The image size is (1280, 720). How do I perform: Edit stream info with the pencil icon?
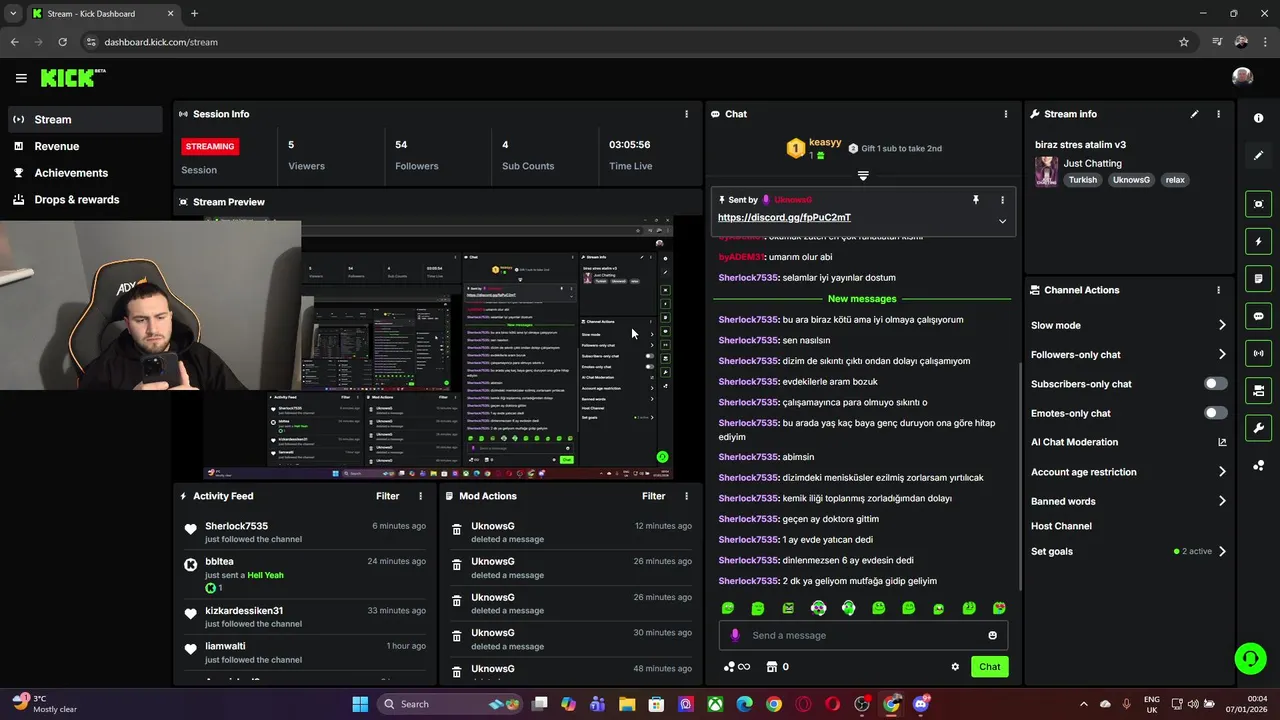coord(1194,114)
